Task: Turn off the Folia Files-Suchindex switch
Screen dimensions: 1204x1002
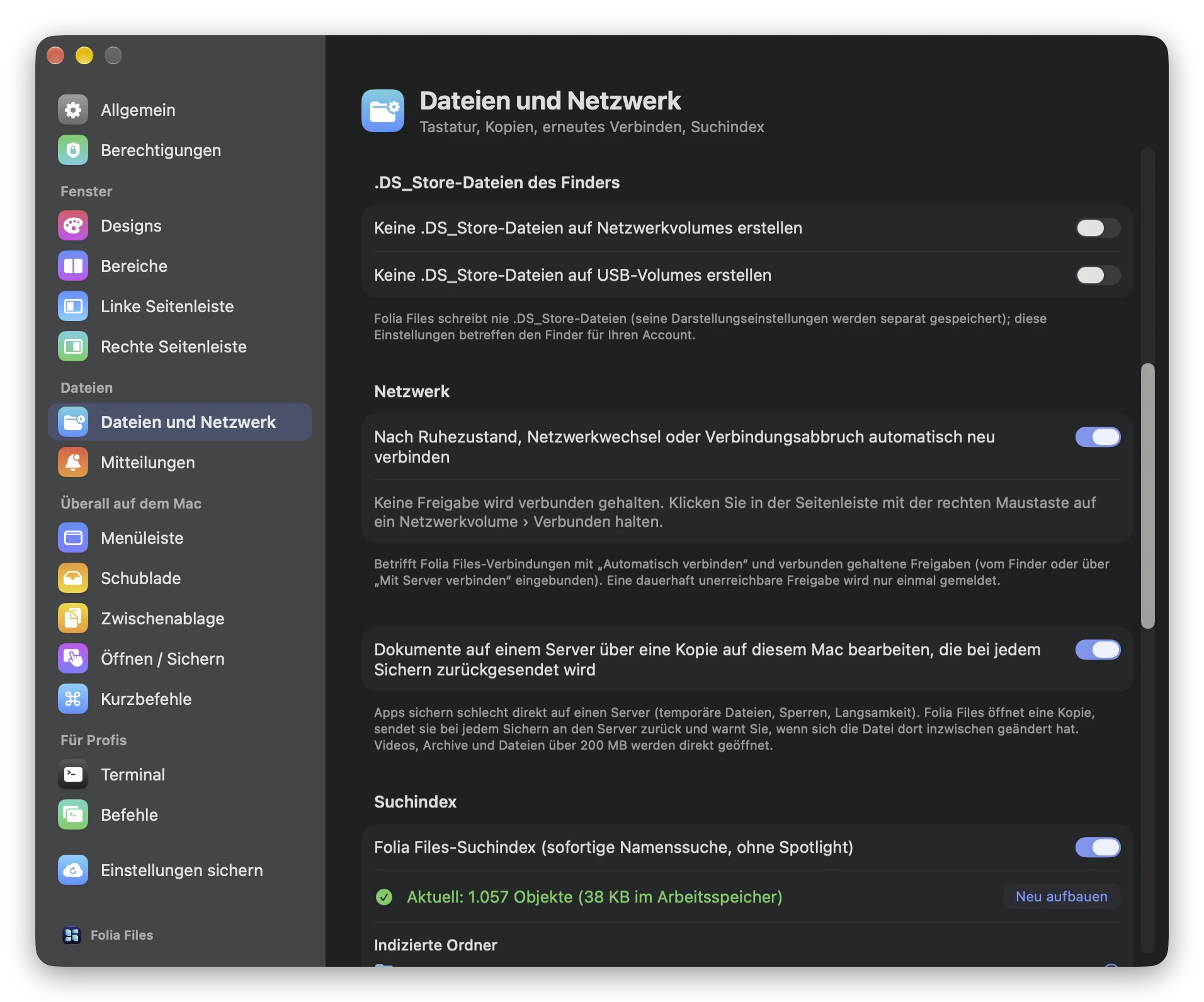Action: pos(1098,847)
